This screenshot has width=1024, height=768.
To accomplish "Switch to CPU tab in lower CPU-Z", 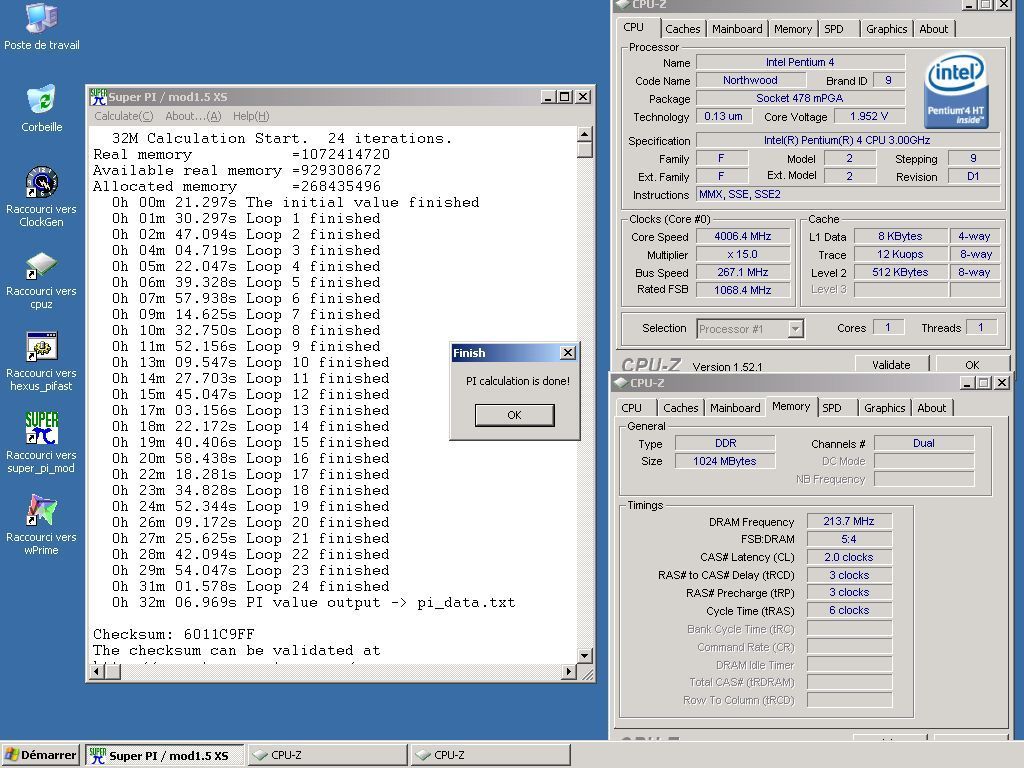I will [631, 408].
